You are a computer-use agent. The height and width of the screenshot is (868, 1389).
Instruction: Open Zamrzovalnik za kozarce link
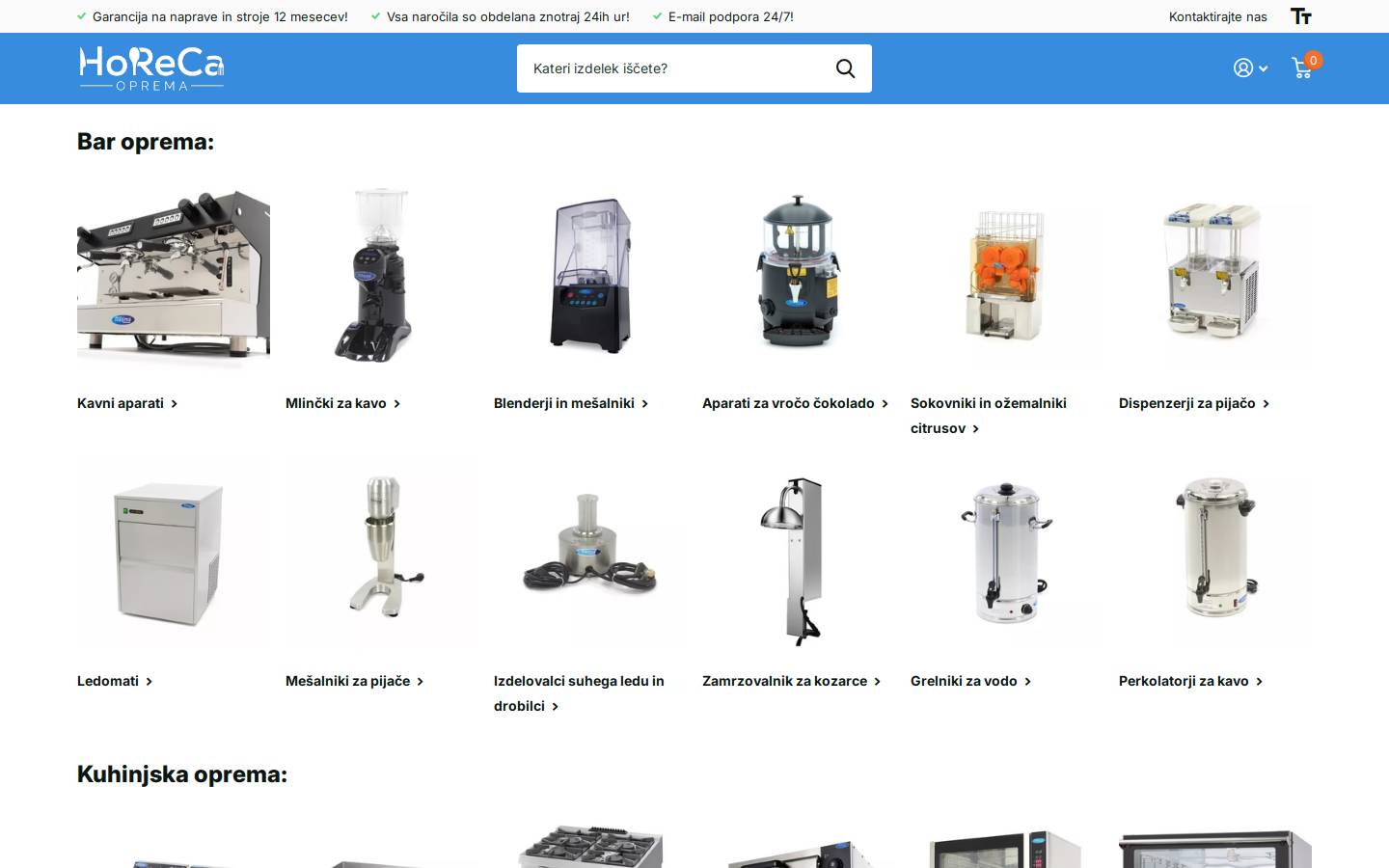791,681
